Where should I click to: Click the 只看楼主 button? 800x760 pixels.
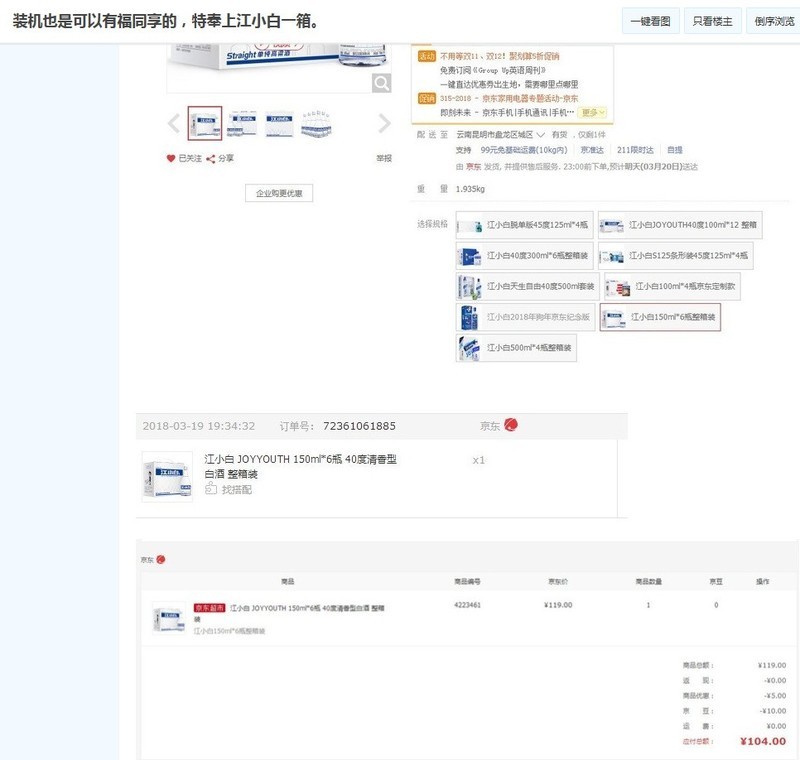pos(712,21)
